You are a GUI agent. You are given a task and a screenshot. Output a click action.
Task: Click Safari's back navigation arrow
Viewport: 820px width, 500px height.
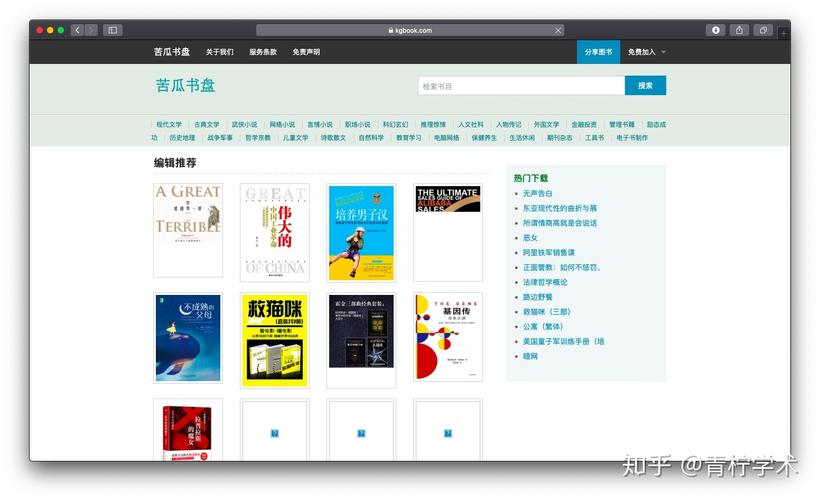tap(78, 30)
